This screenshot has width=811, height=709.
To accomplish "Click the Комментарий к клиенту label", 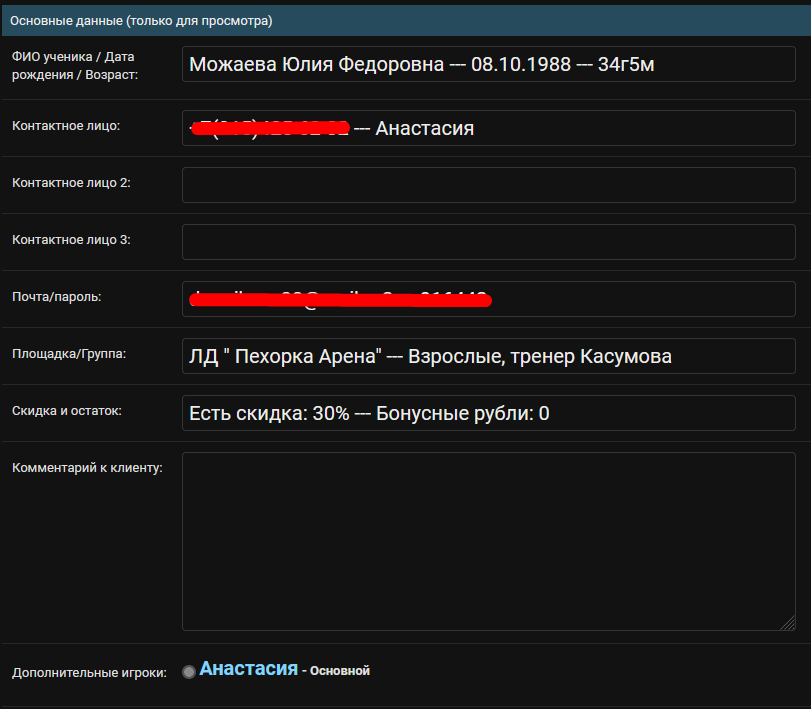I will point(86,467).
